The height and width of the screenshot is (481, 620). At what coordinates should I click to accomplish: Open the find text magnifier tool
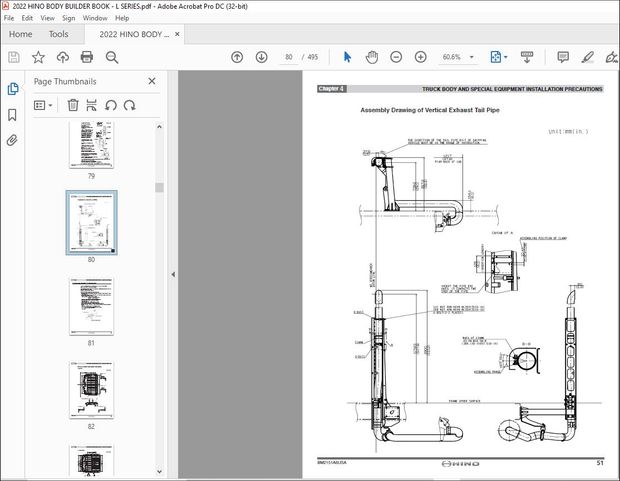pyautogui.click(x=112, y=57)
